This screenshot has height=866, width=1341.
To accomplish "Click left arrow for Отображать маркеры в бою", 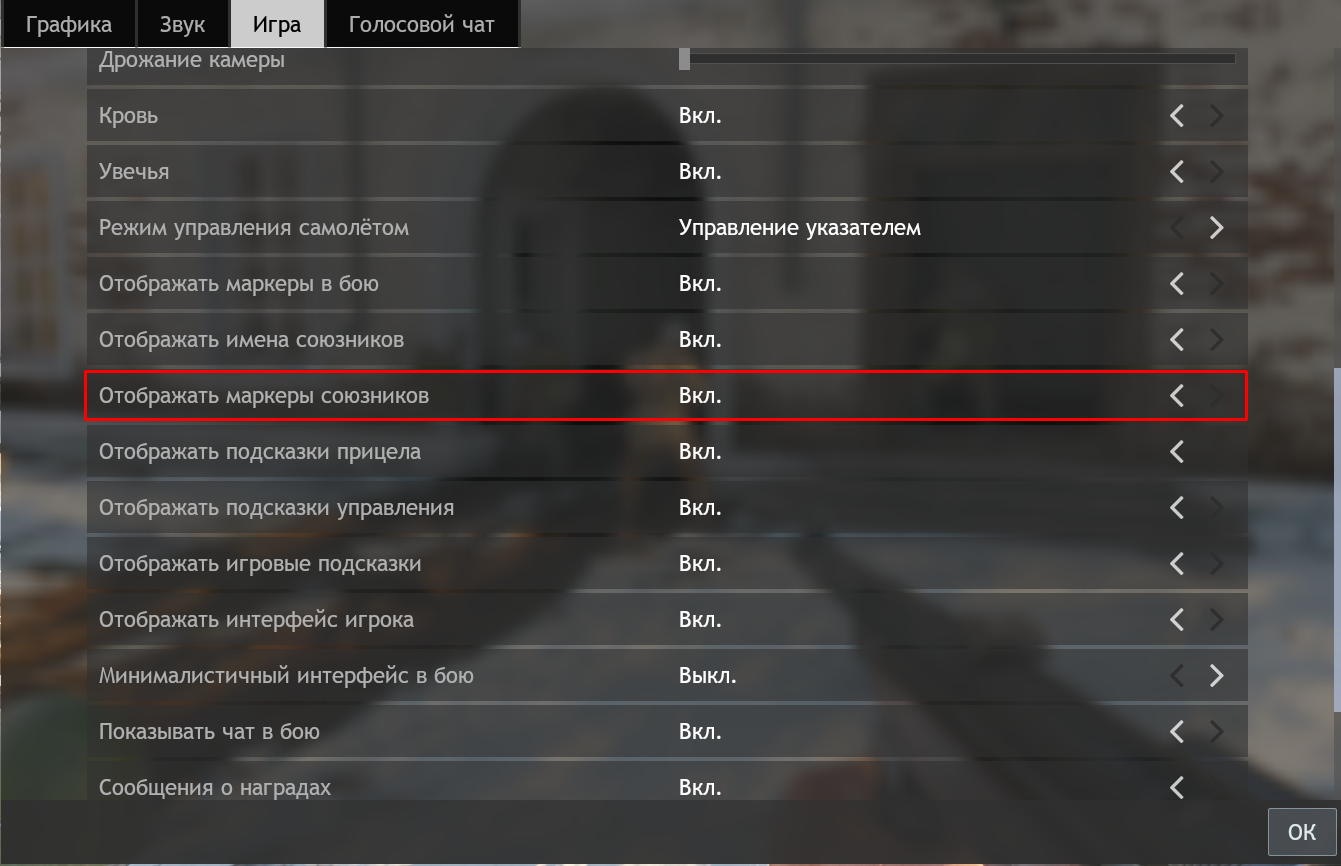I will 1177,284.
